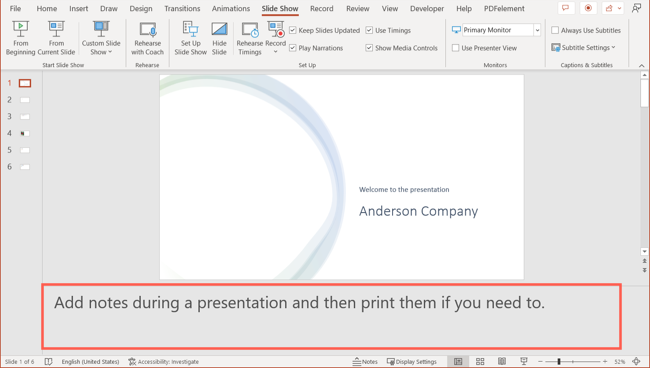Open Set Up Slide Show dialog
This screenshot has width=650, height=368.
click(190, 38)
